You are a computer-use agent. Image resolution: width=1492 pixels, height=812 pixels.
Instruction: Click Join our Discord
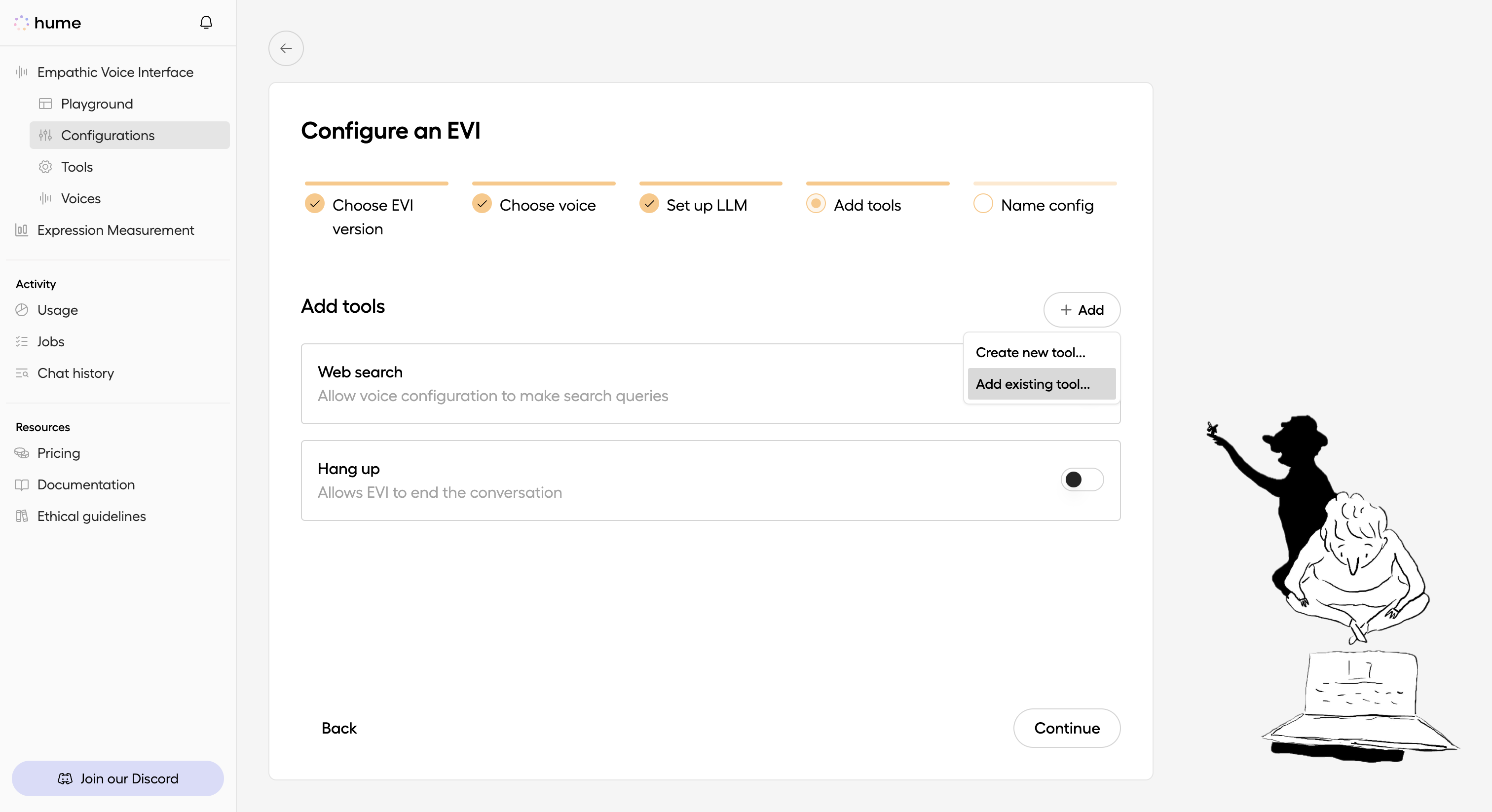pyautogui.click(x=117, y=778)
